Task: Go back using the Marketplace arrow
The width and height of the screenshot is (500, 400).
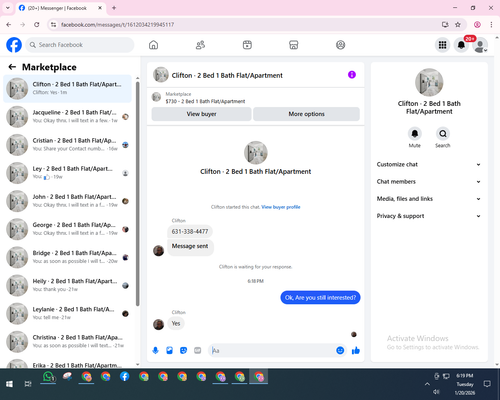Action: [x=12, y=67]
